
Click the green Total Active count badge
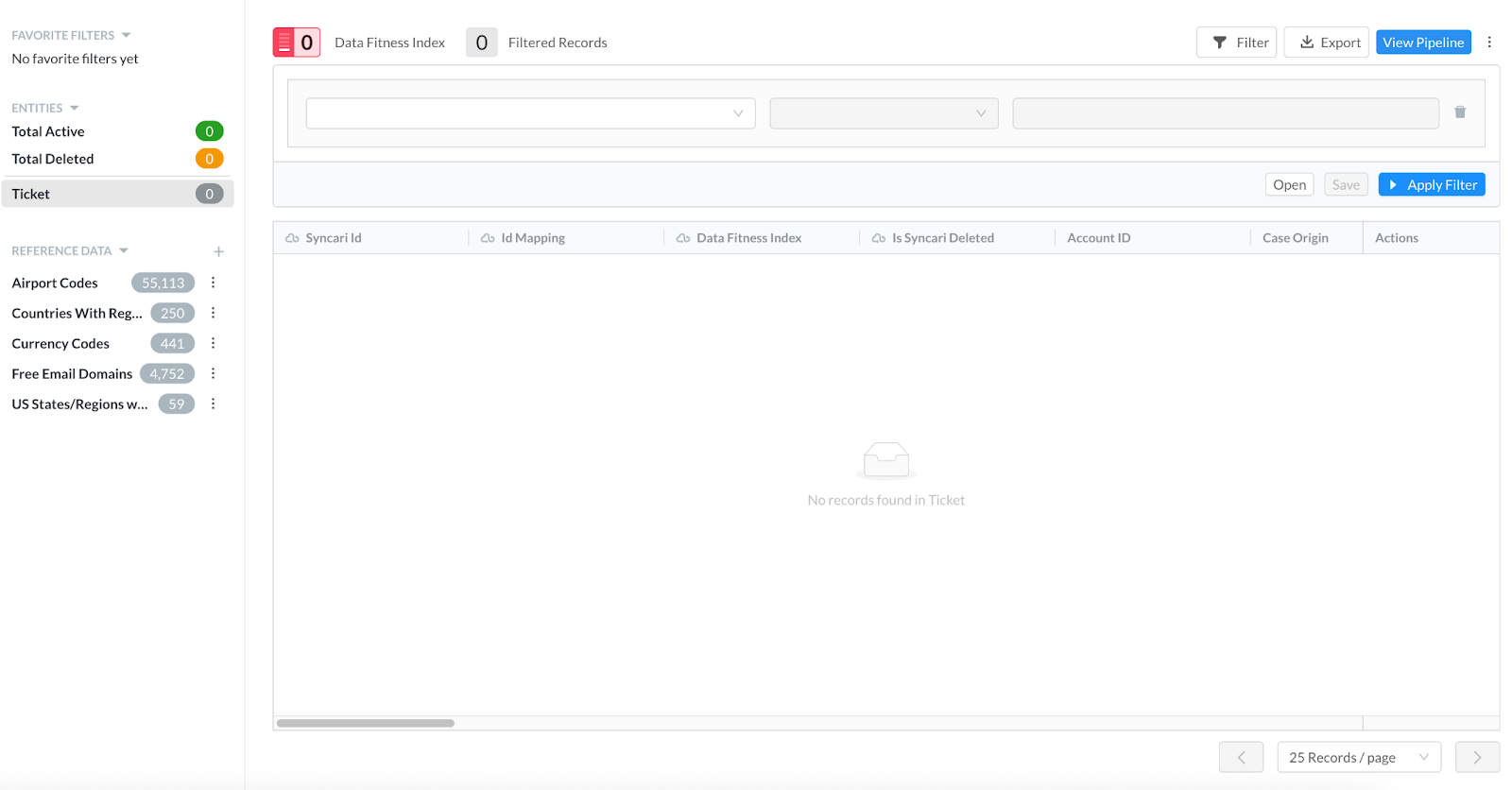pos(209,131)
